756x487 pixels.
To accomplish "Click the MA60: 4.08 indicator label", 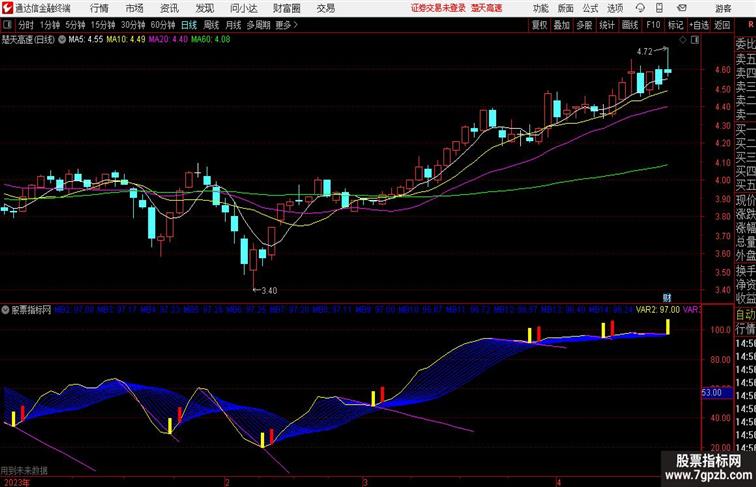I will (211, 40).
